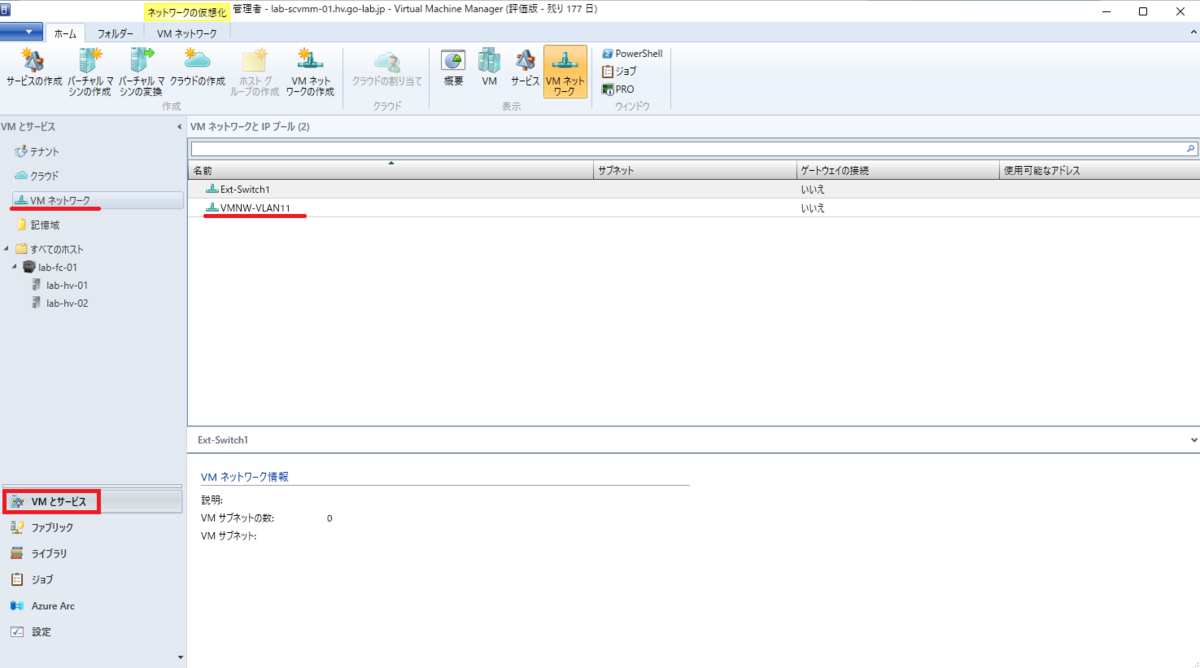Sort by ゲートウェイの接続 column header

pos(898,170)
